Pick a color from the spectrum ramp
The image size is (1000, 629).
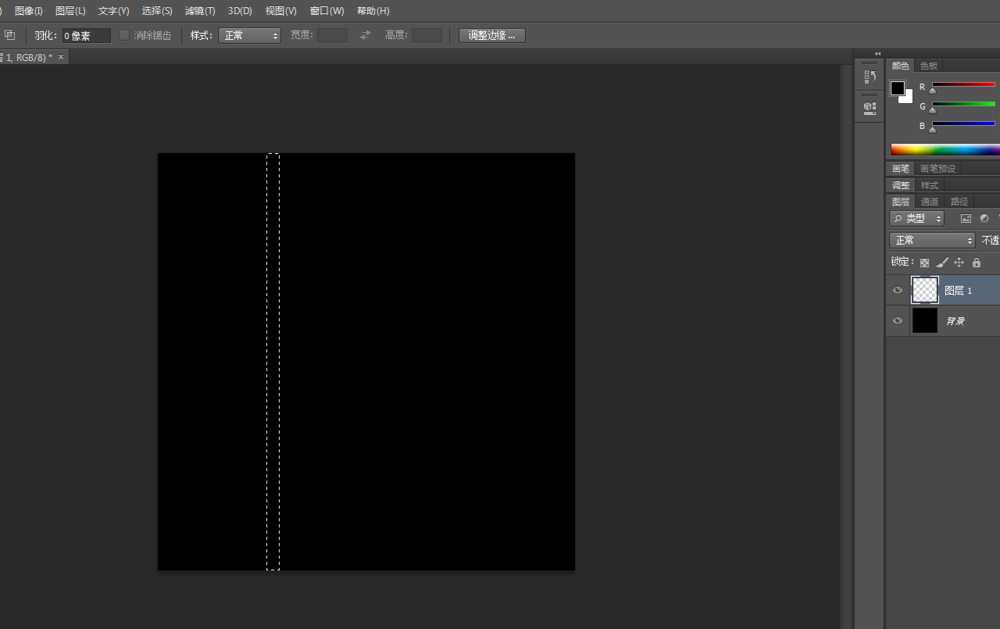(945, 150)
